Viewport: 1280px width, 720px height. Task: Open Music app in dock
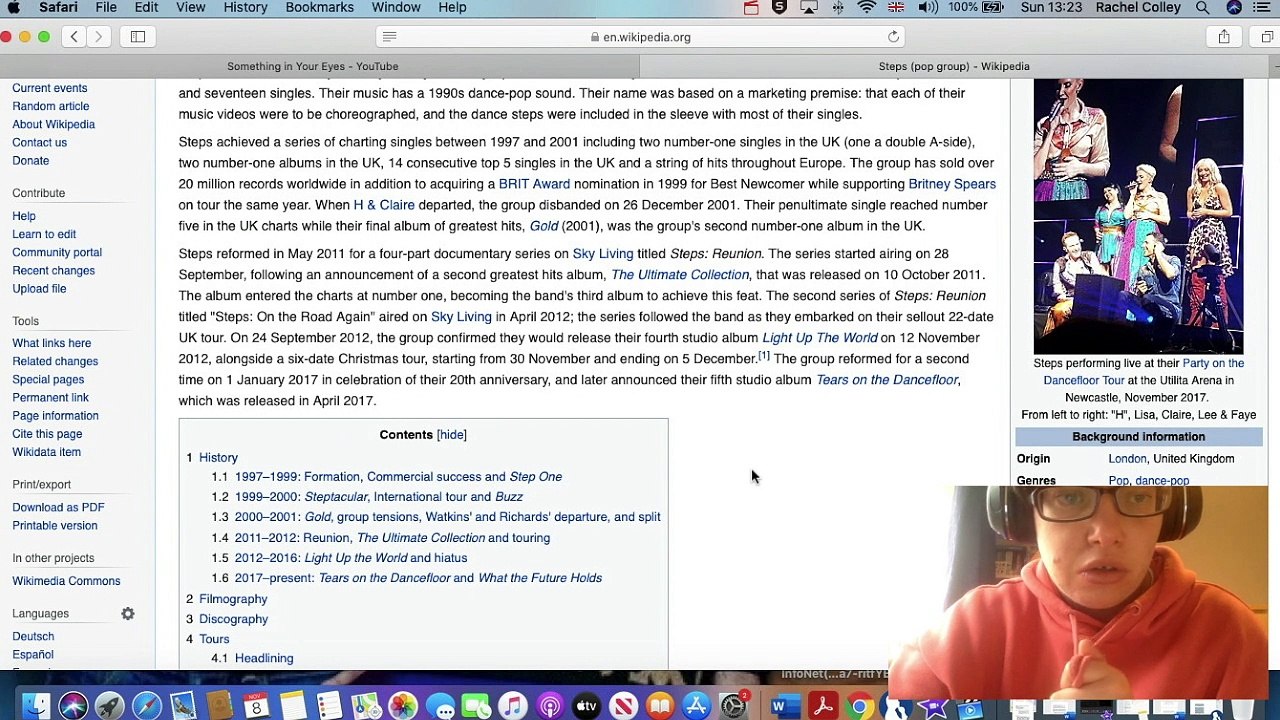click(513, 706)
